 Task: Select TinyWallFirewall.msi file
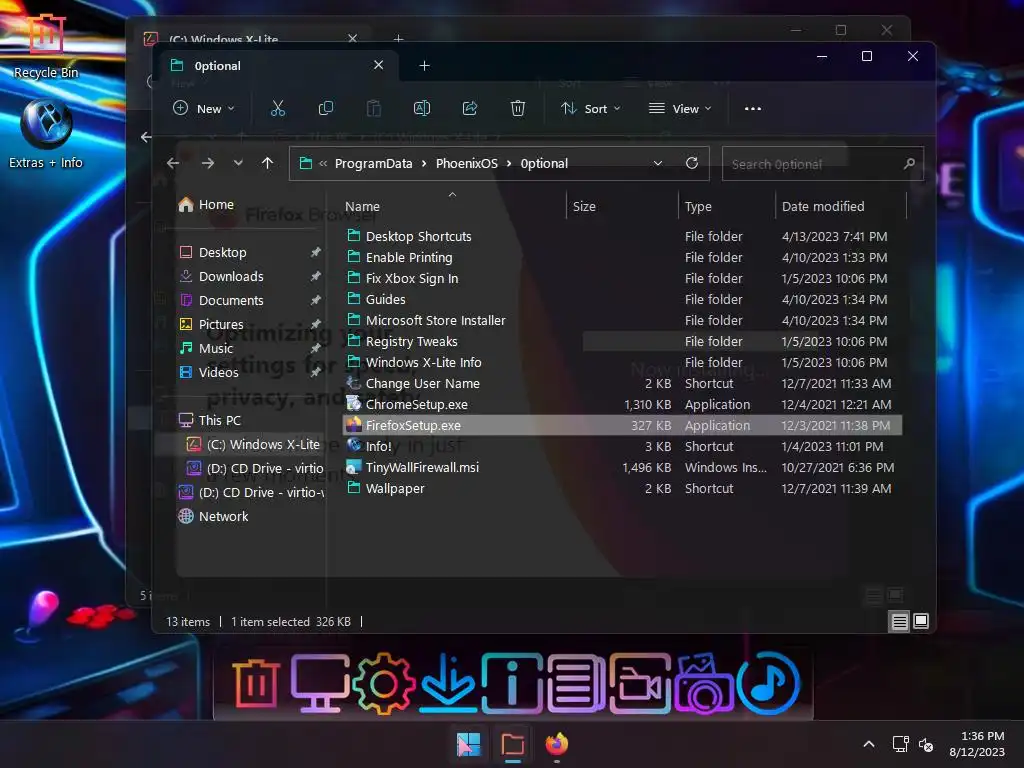pos(622,468)
